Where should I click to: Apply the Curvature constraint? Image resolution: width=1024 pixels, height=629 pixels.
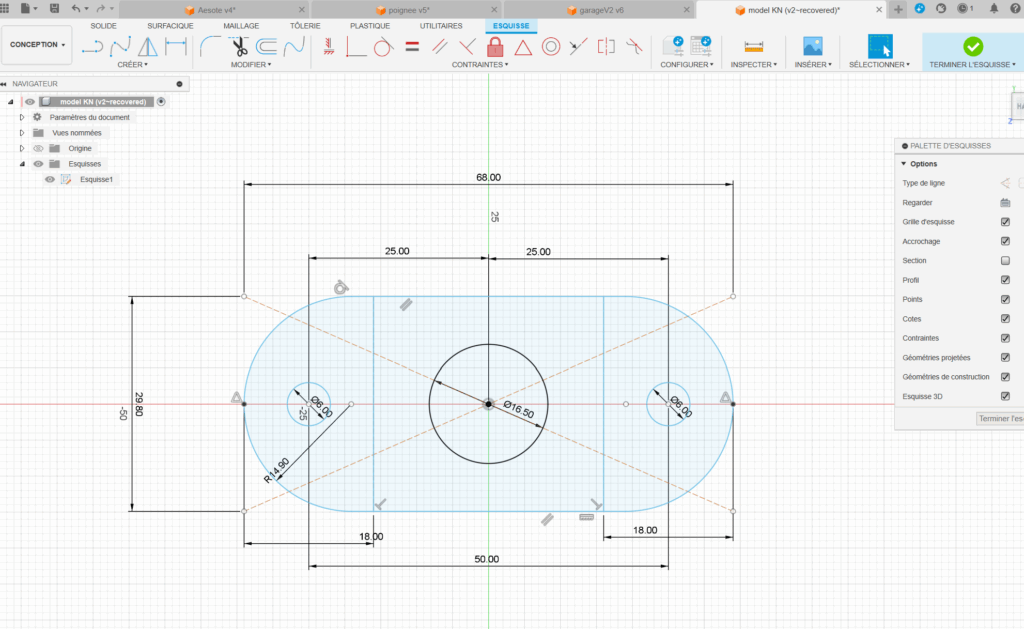634,47
